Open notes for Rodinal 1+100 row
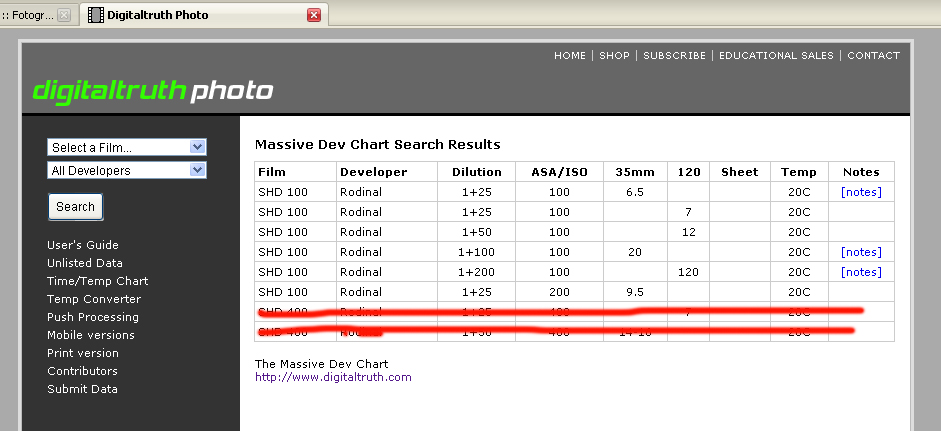This screenshot has height=431, width=941. click(861, 252)
